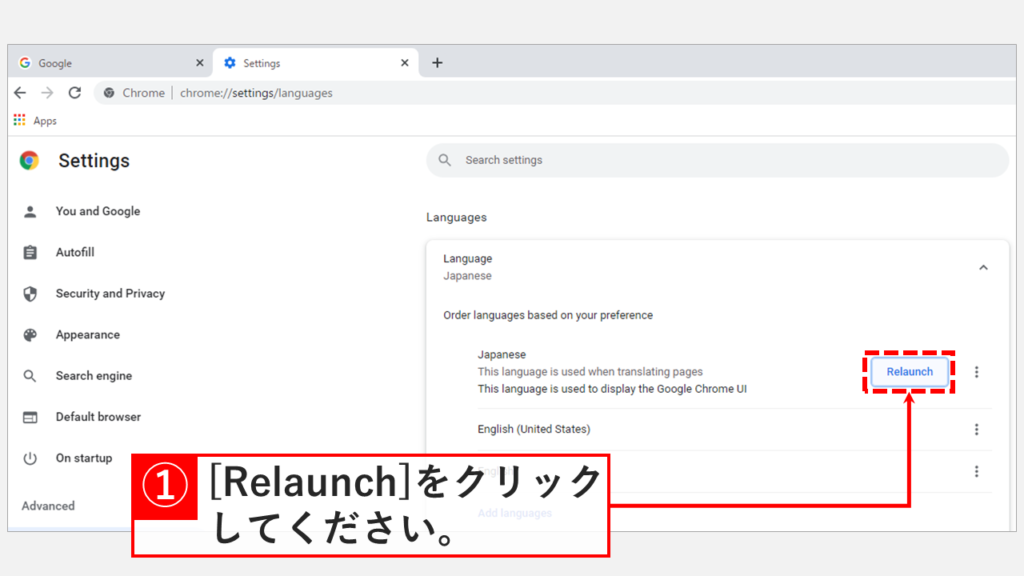Image resolution: width=1024 pixels, height=576 pixels.
Task: Click the Search engine magnifier icon
Action: [30, 376]
